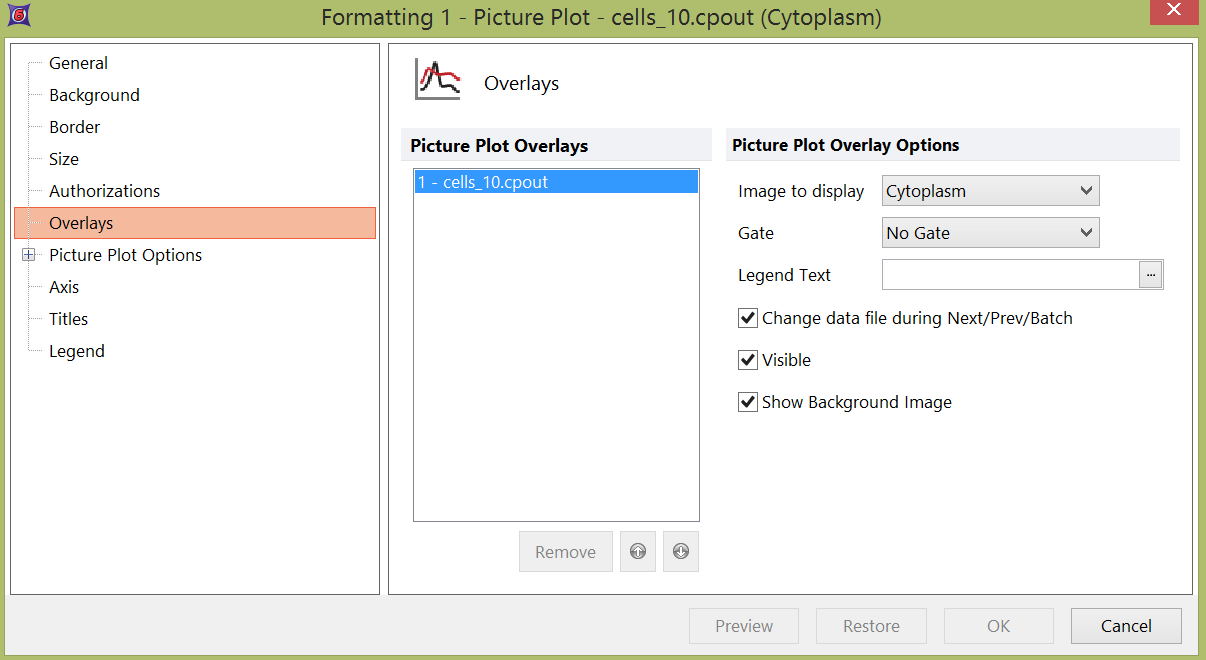Close the Formatting dialog window
Screen dimensions: 1206x660
(1178, 12)
